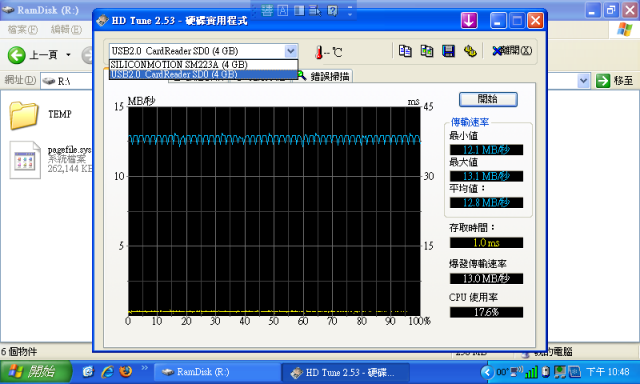Viewport: 640px width, 384px height.
Task: Expand the disk selection combo box arrow
Action: (x=291, y=51)
